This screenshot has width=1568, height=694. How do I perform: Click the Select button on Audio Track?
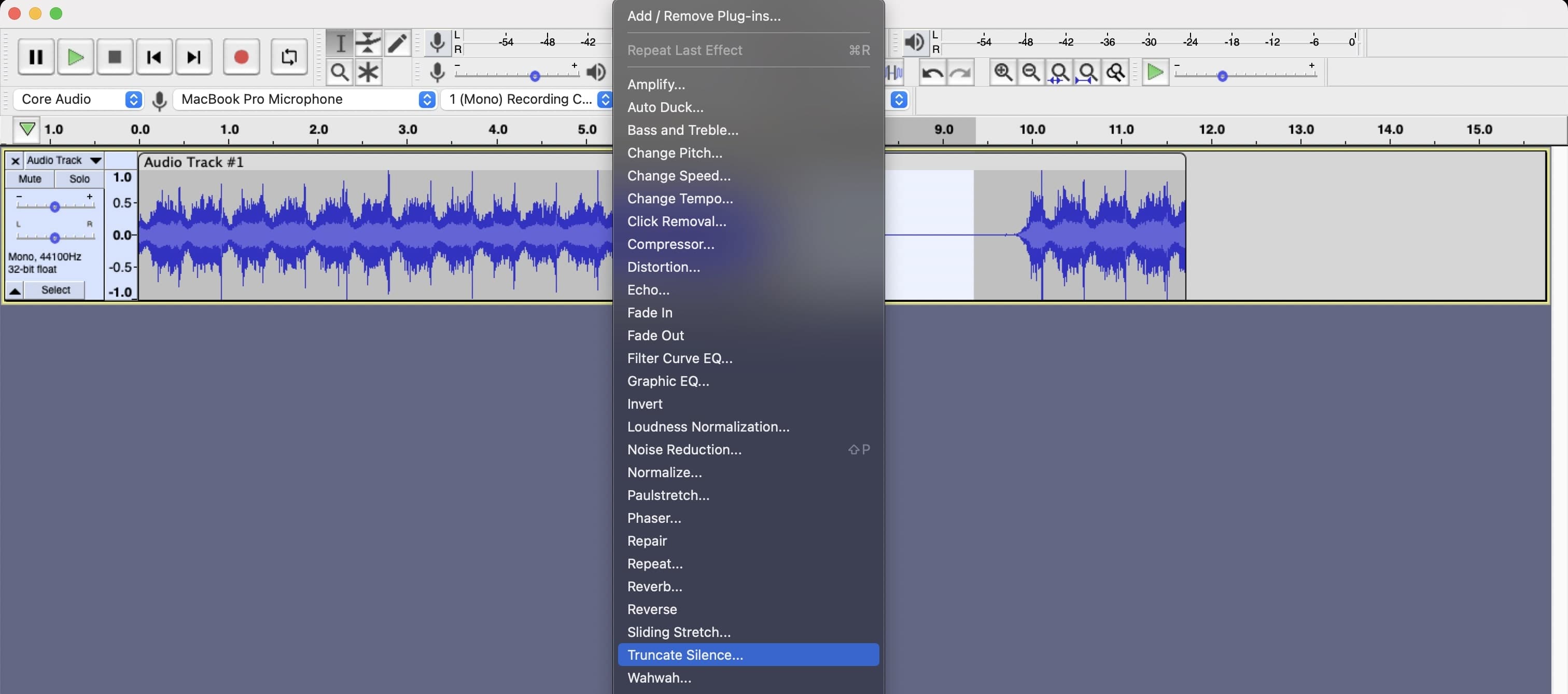pos(55,289)
